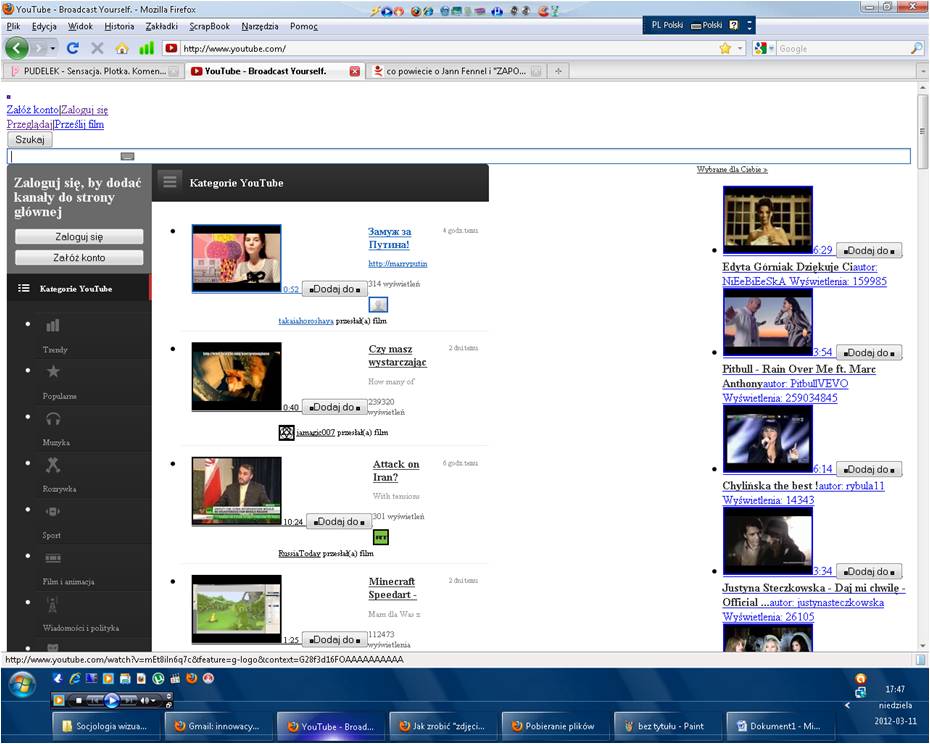Viewport: 930px width, 744px height.
Task: Click the Popularne star icon
Action: [53, 371]
